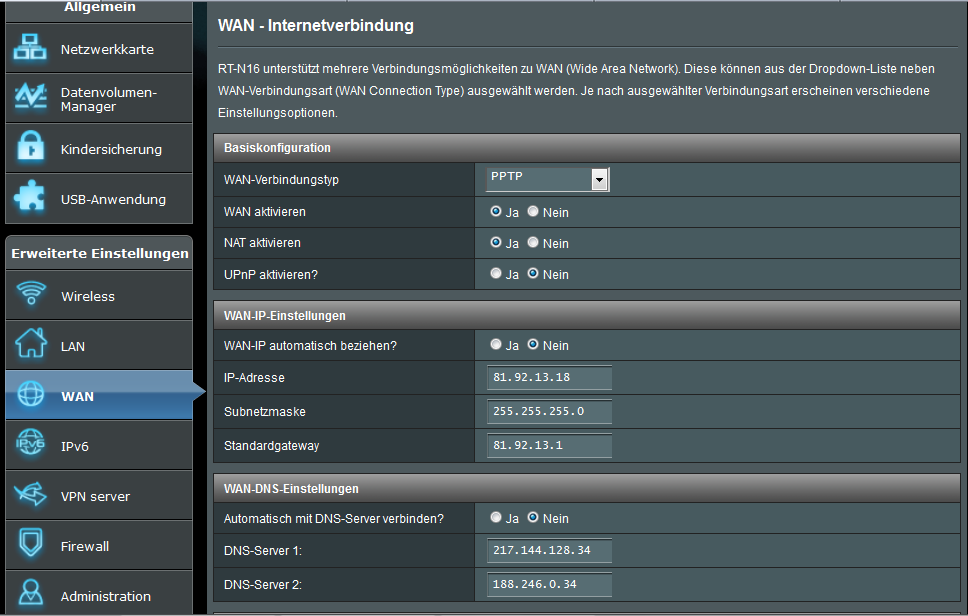Click the VPN server arrows icon
968x616 pixels.
(30, 496)
